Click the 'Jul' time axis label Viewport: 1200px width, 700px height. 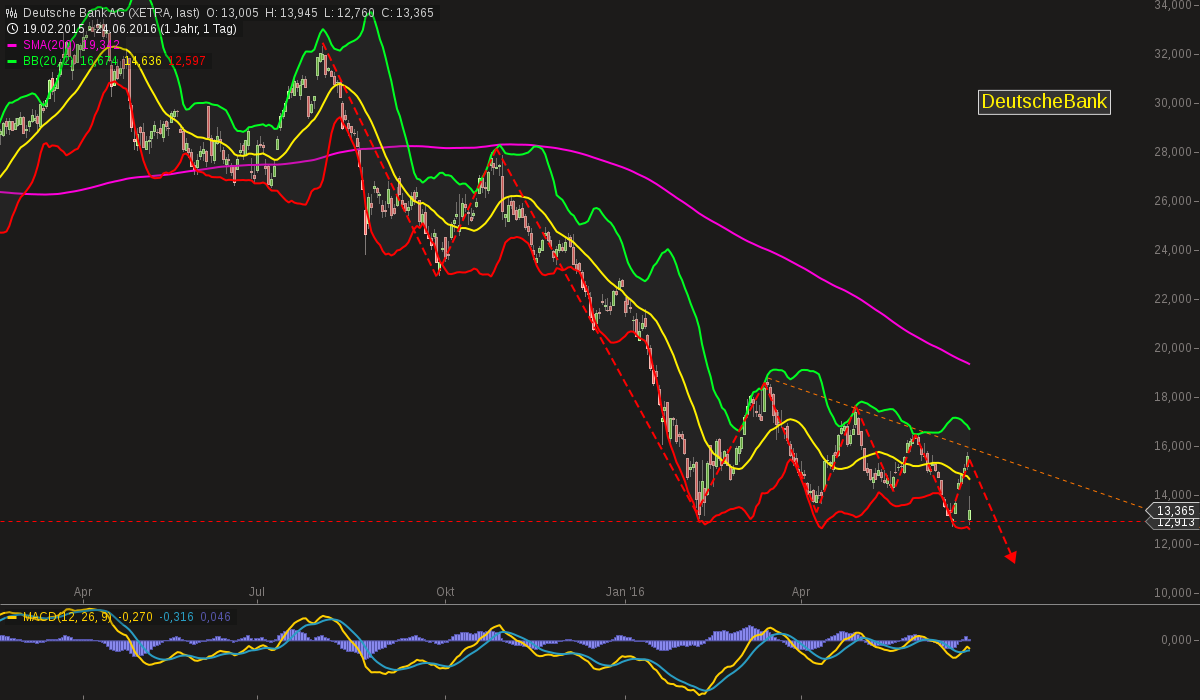[257, 592]
